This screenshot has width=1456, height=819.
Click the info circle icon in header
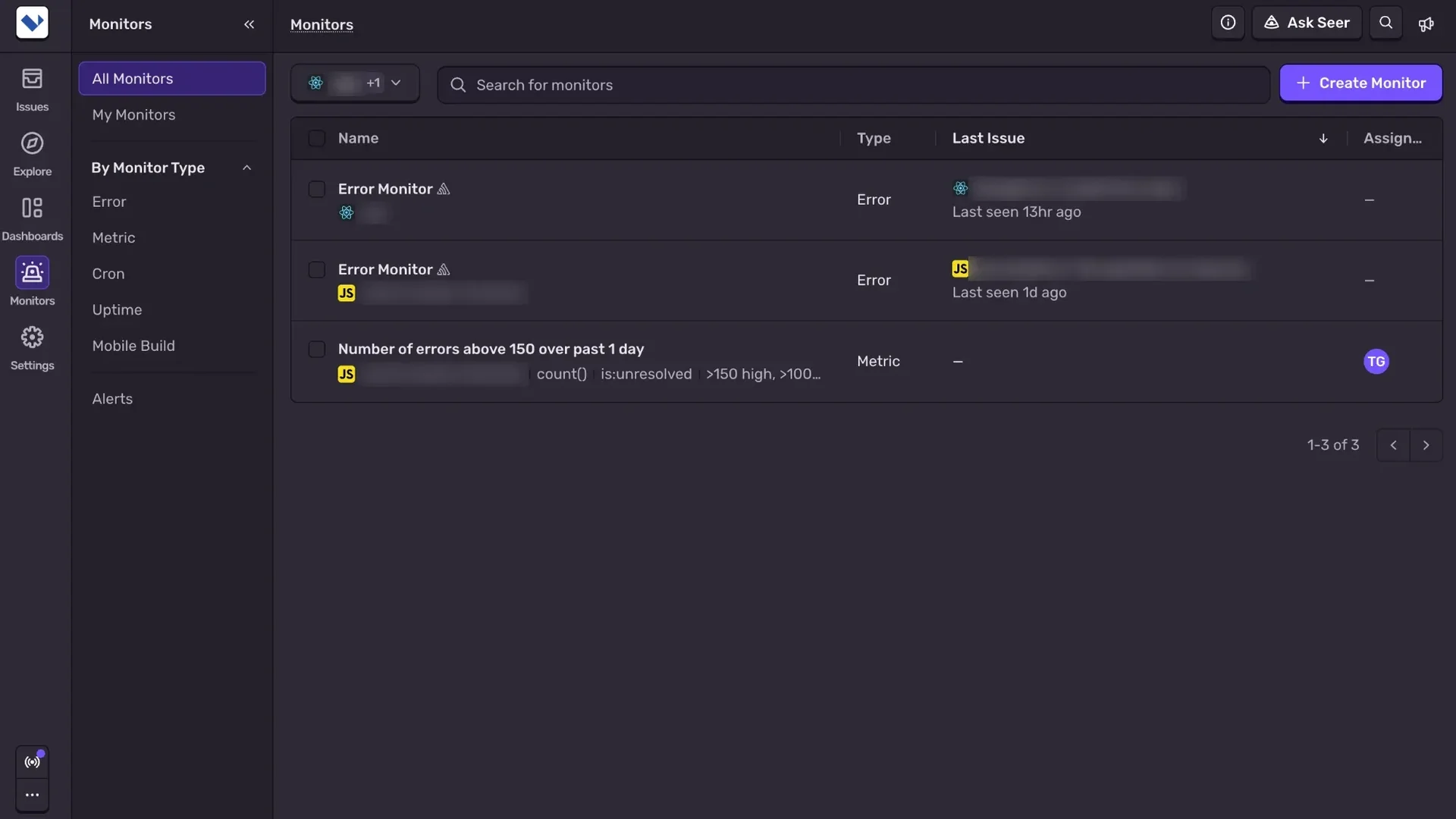pos(1228,23)
